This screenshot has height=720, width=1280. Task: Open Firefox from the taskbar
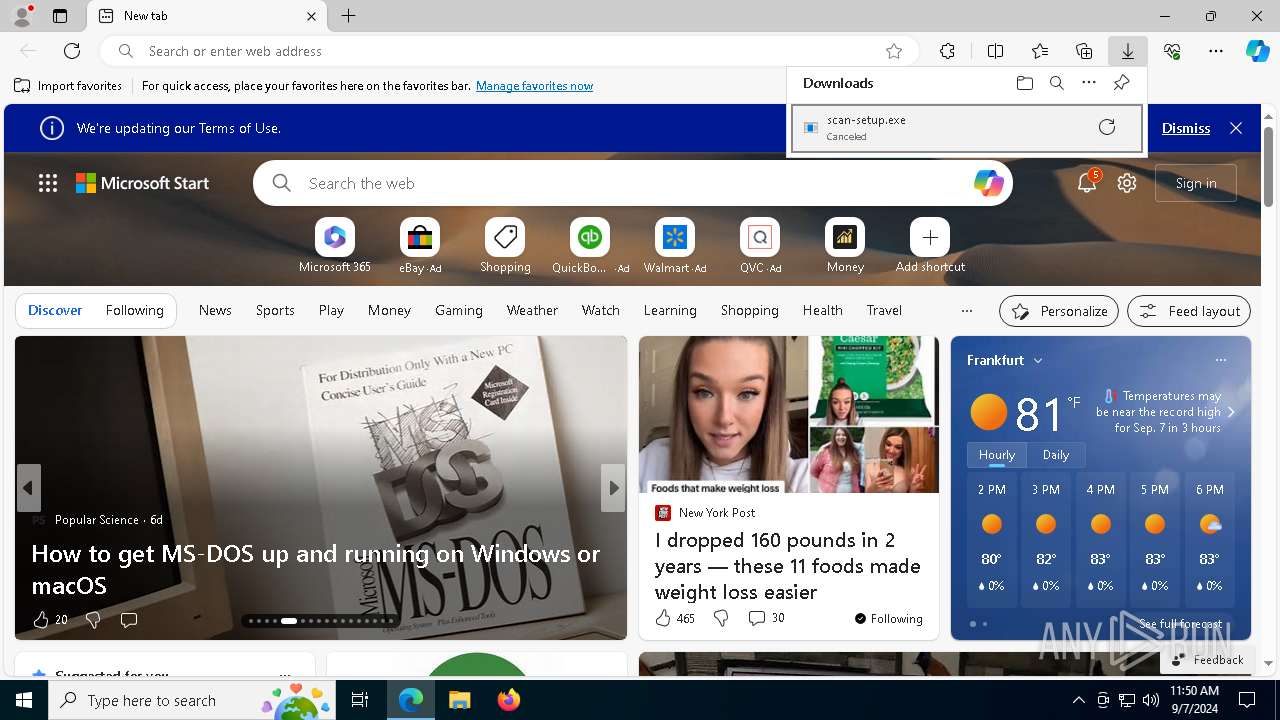(x=509, y=700)
